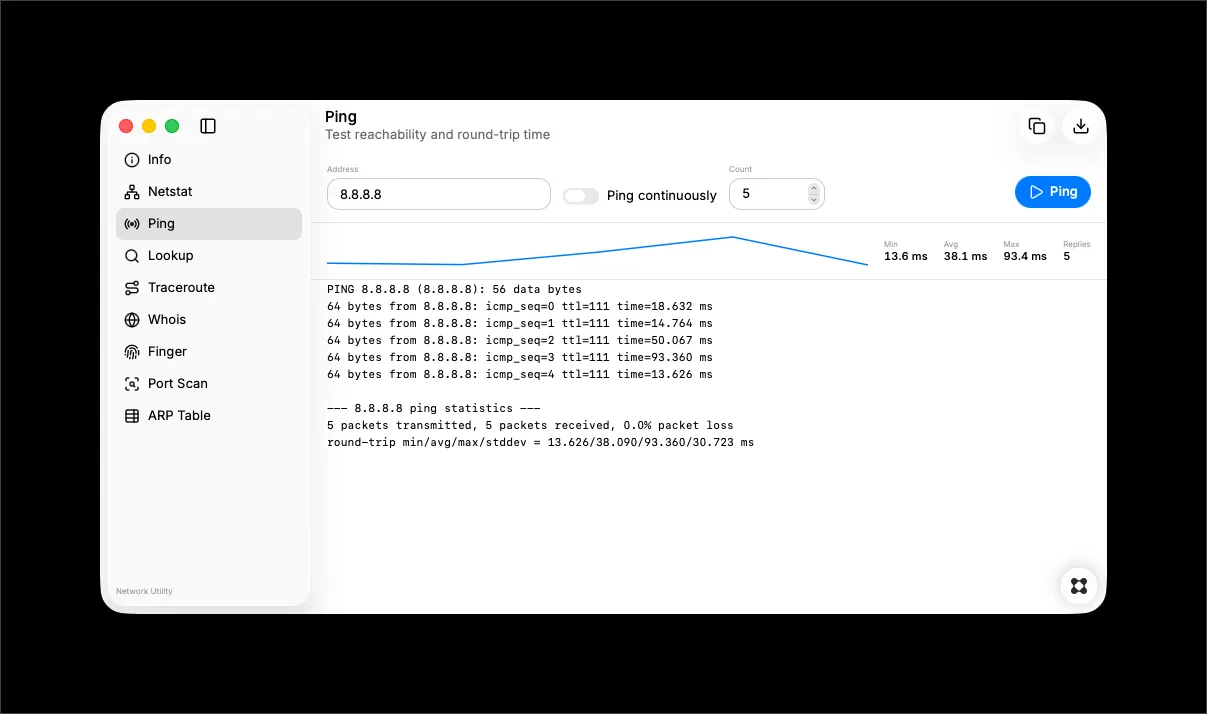Click the icmp_seq=0 output line

520,306
